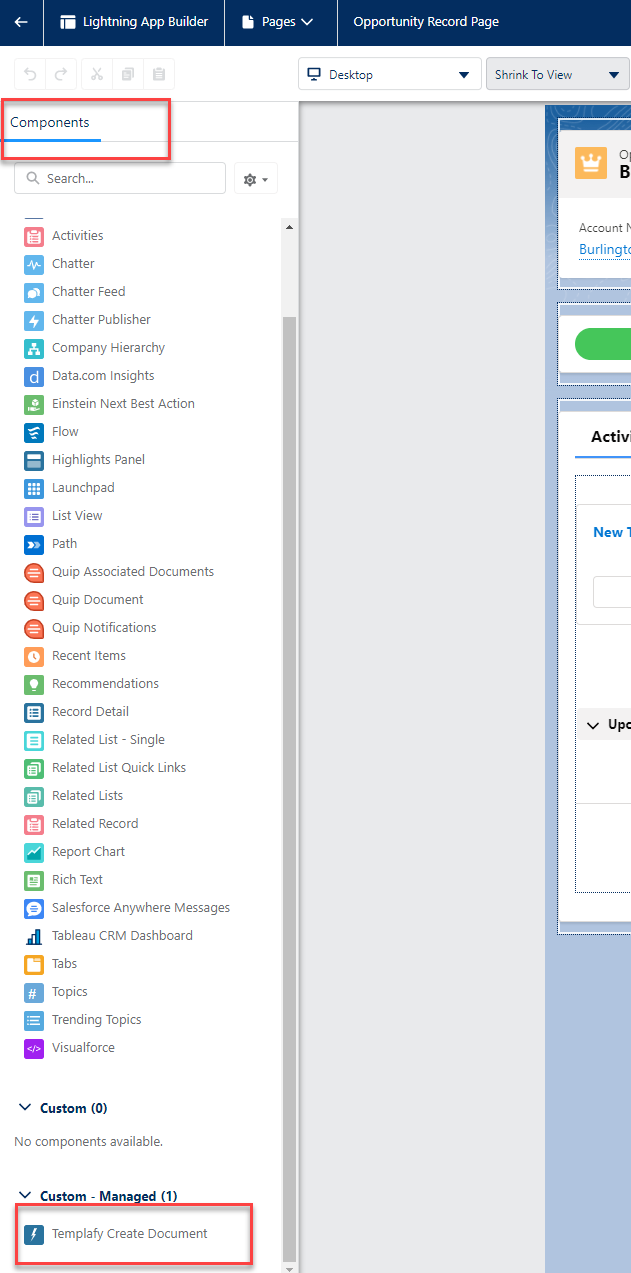Click the Tabs component label

(x=64, y=964)
